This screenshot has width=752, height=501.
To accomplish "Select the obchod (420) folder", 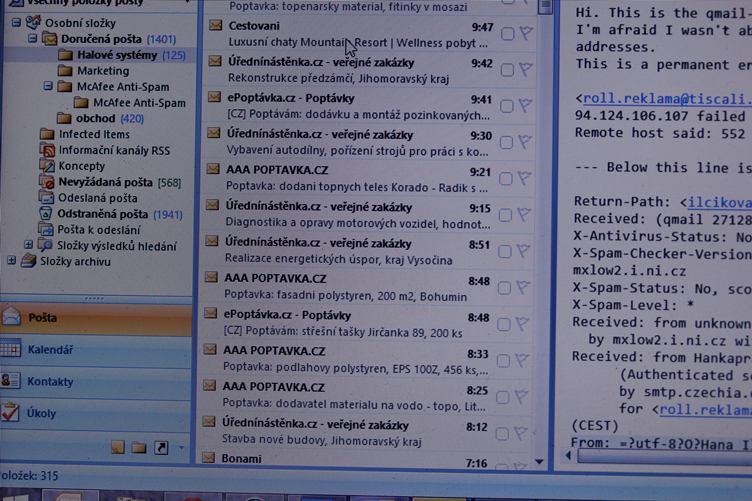I will tap(109, 118).
